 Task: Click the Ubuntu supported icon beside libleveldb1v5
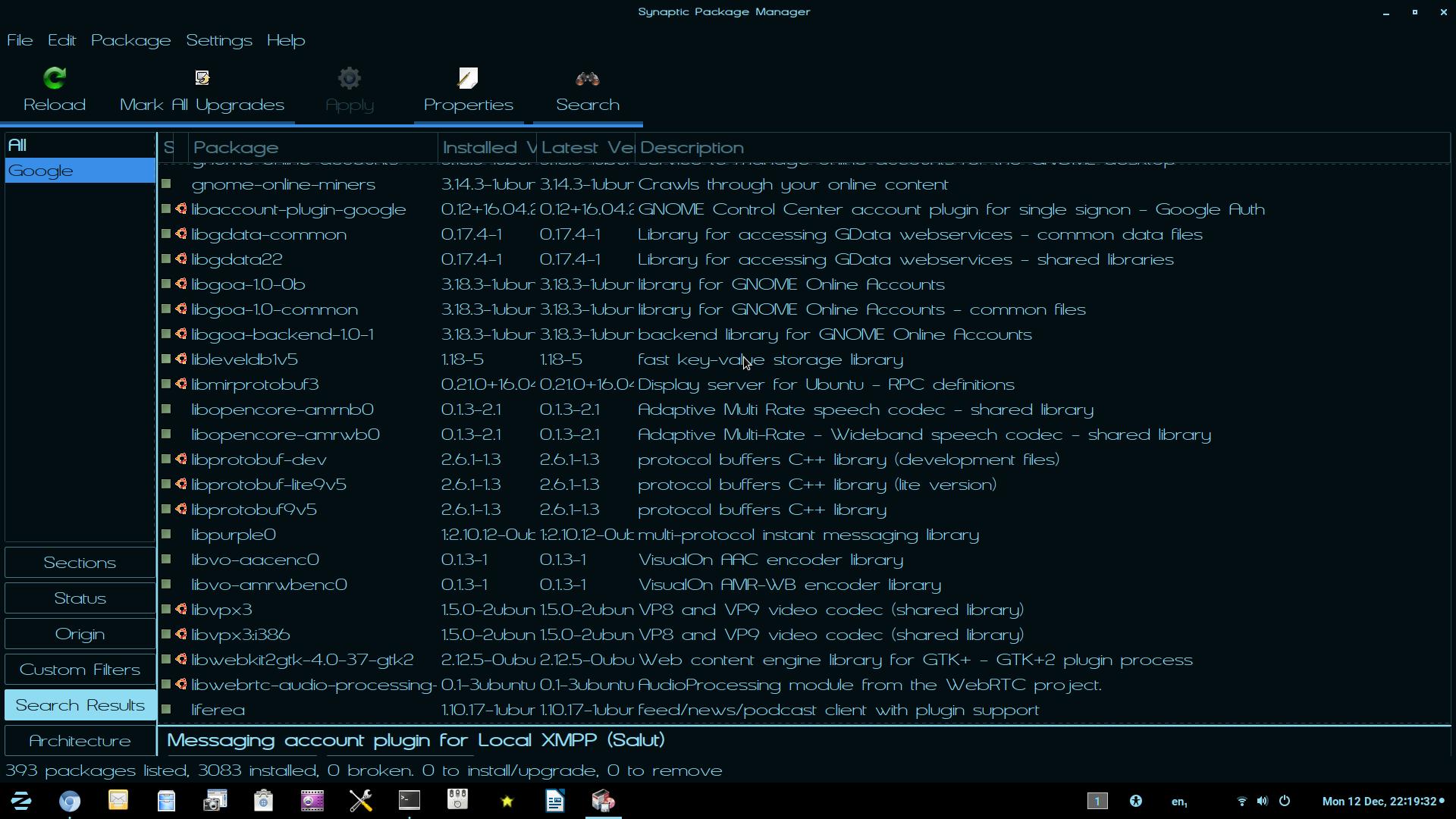[181, 359]
